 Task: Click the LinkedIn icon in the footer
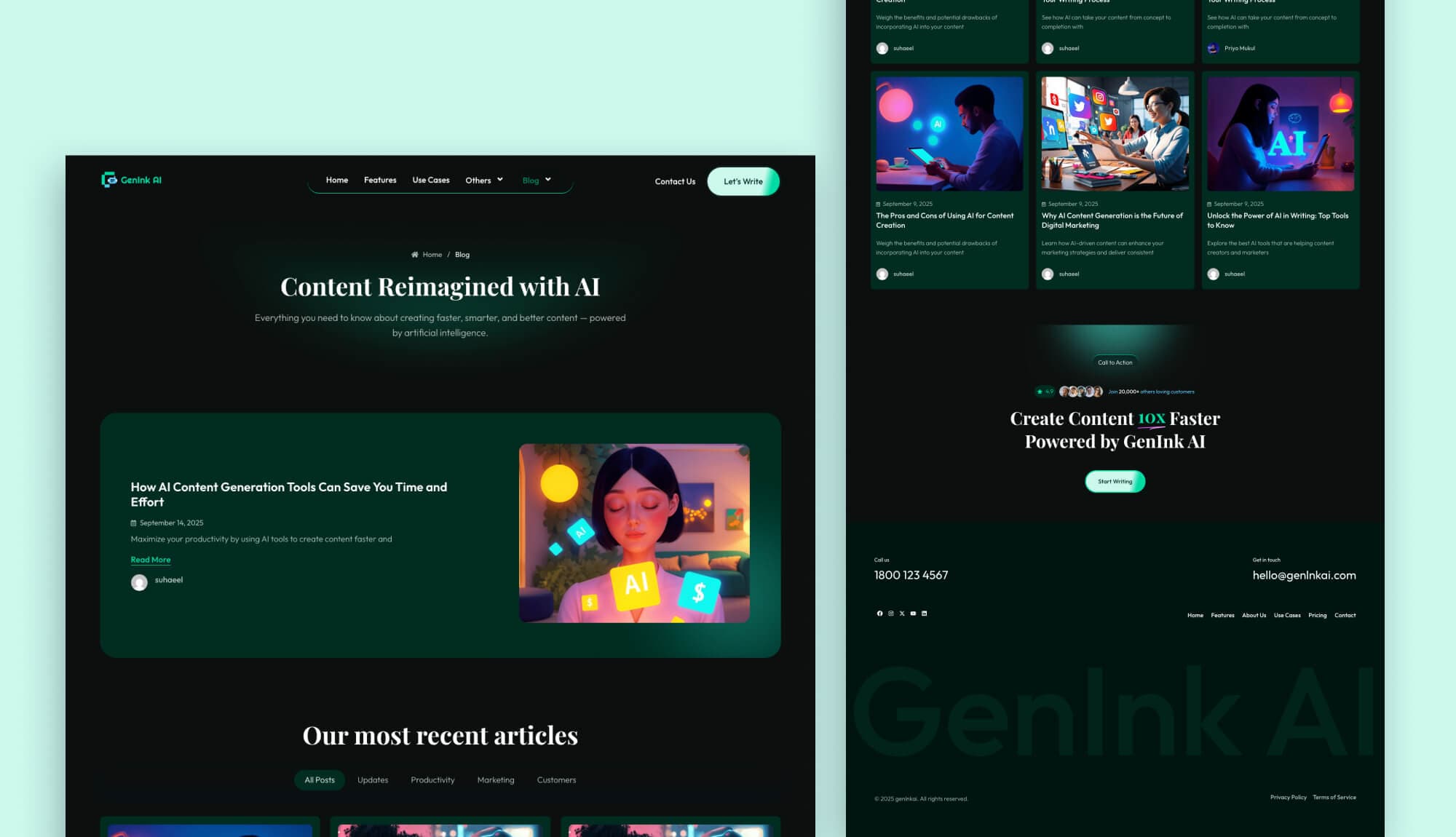pos(925,614)
